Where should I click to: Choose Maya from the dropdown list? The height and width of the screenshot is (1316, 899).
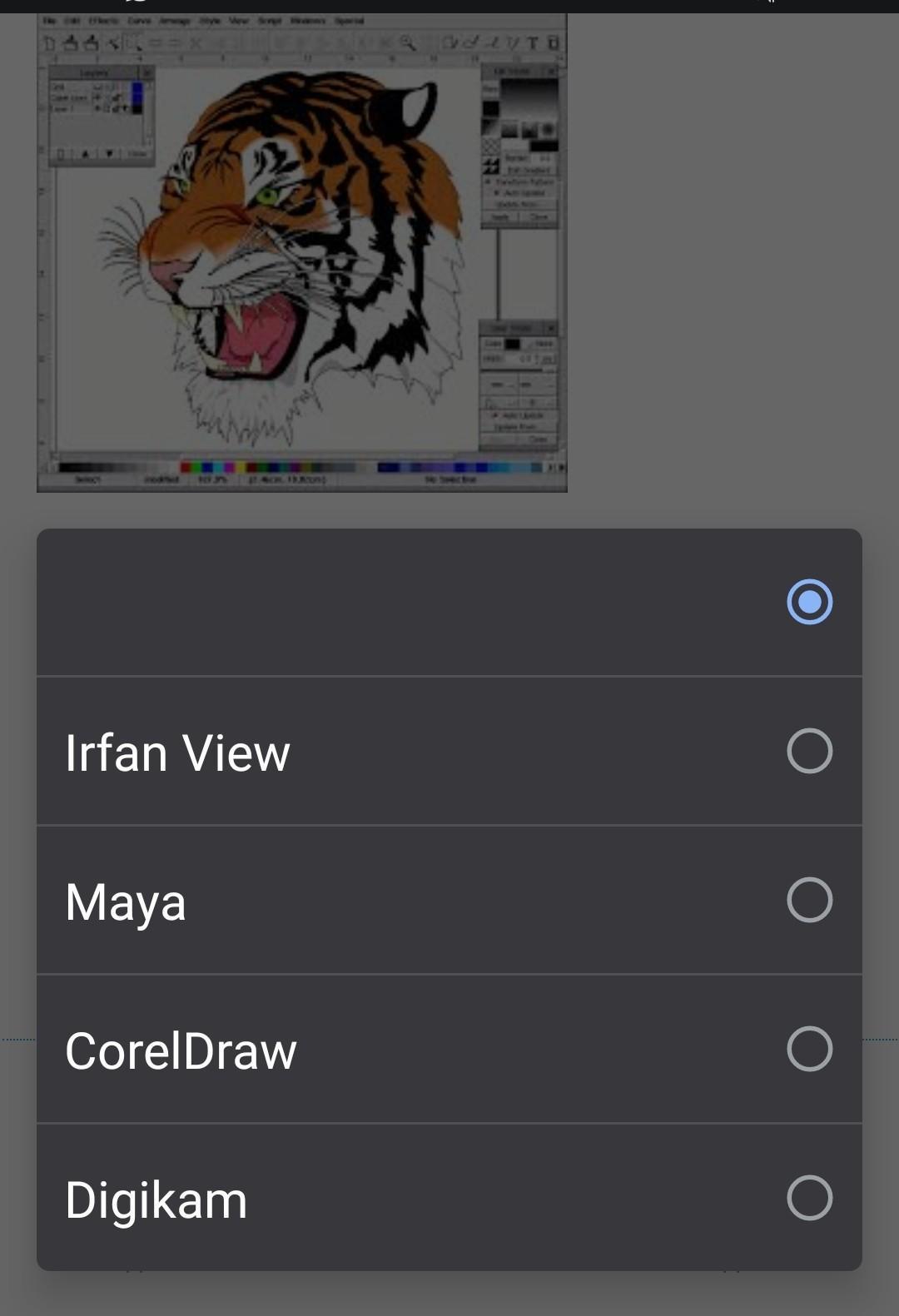click(125, 901)
